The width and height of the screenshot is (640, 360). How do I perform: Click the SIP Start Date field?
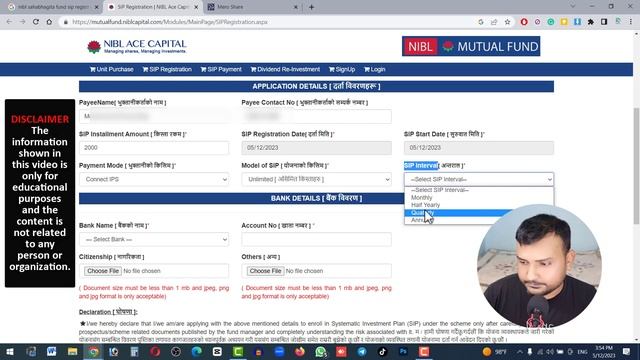(479, 148)
